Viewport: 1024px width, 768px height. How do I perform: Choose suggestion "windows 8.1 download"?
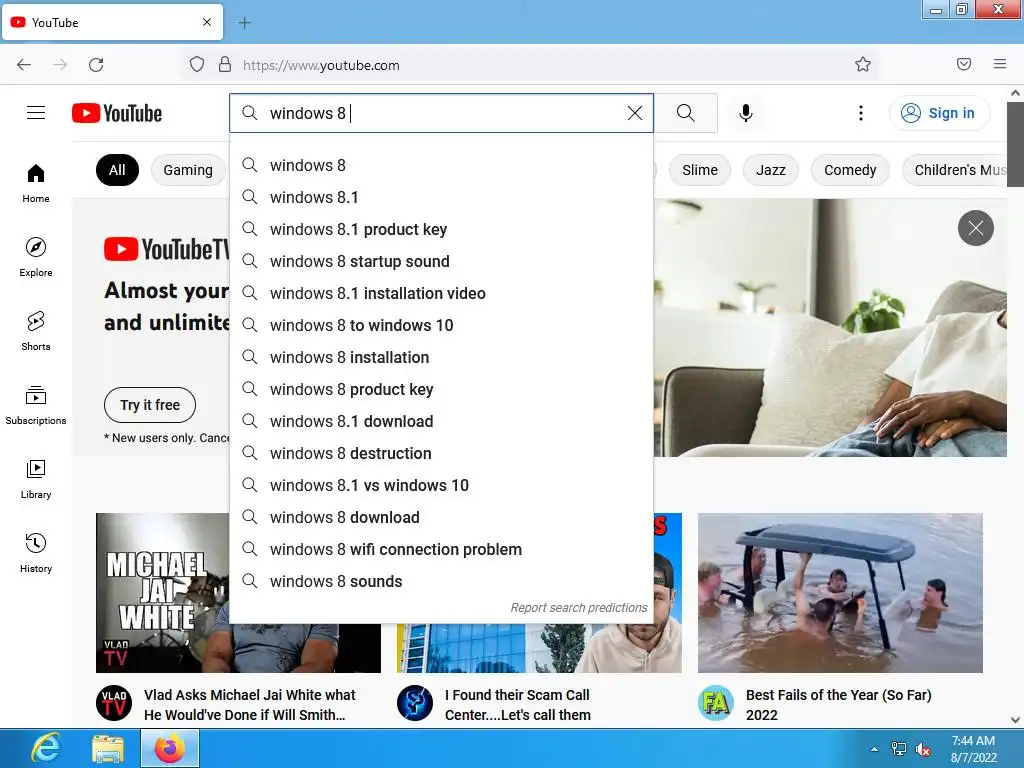point(441,421)
